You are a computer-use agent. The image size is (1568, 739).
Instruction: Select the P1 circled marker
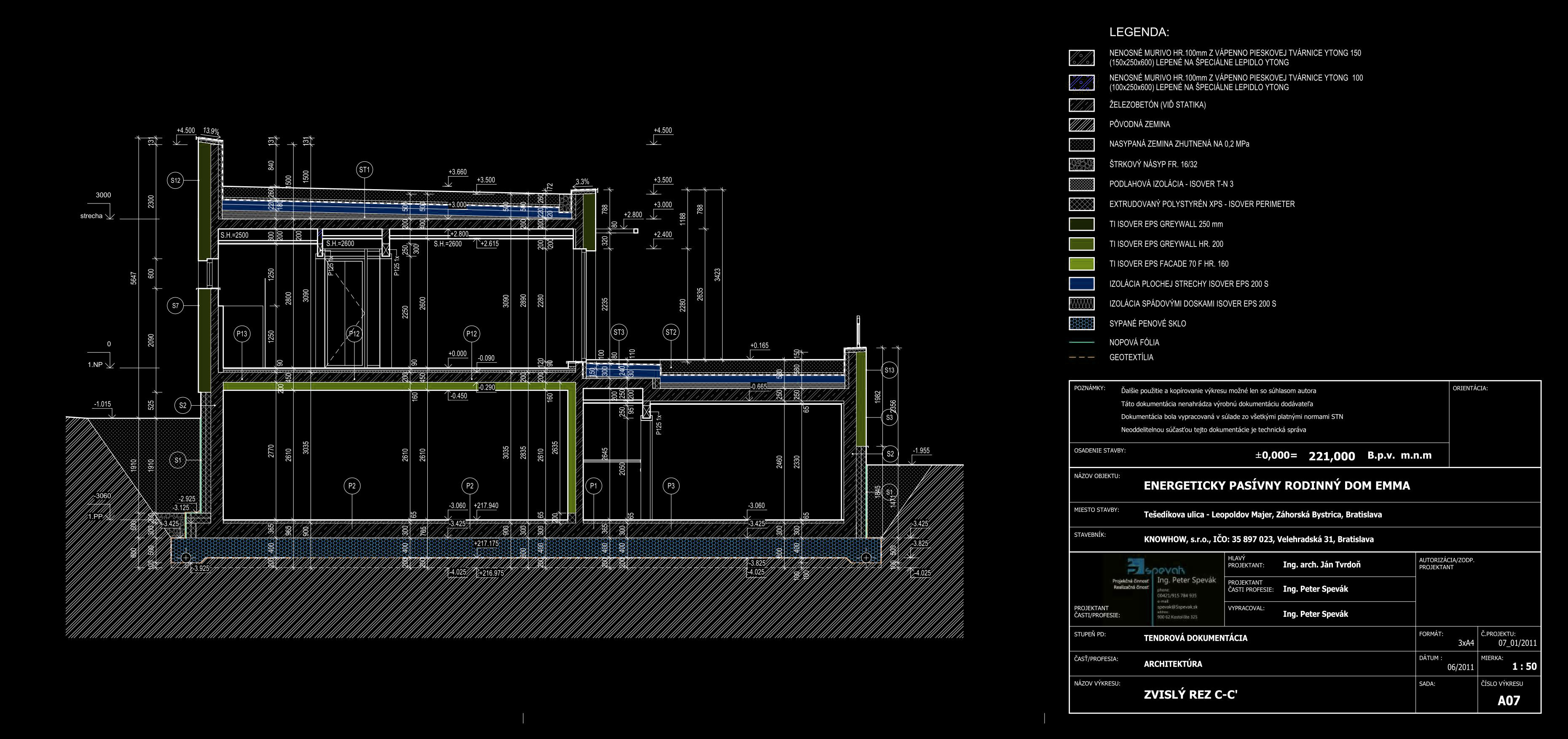[594, 486]
